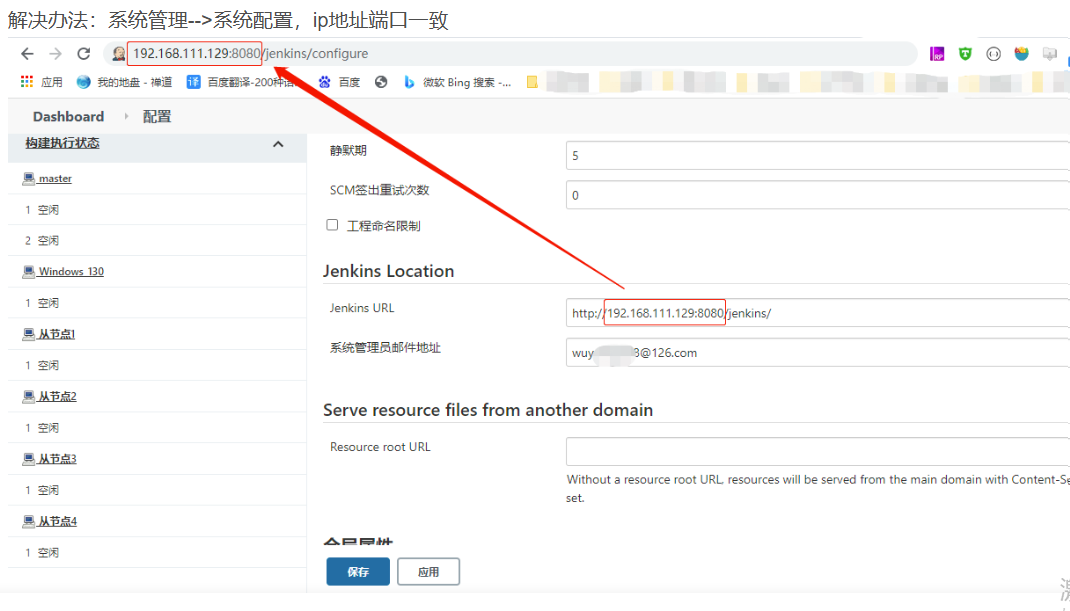
Task: Open the Axure RP browser extension
Action: tap(937, 54)
